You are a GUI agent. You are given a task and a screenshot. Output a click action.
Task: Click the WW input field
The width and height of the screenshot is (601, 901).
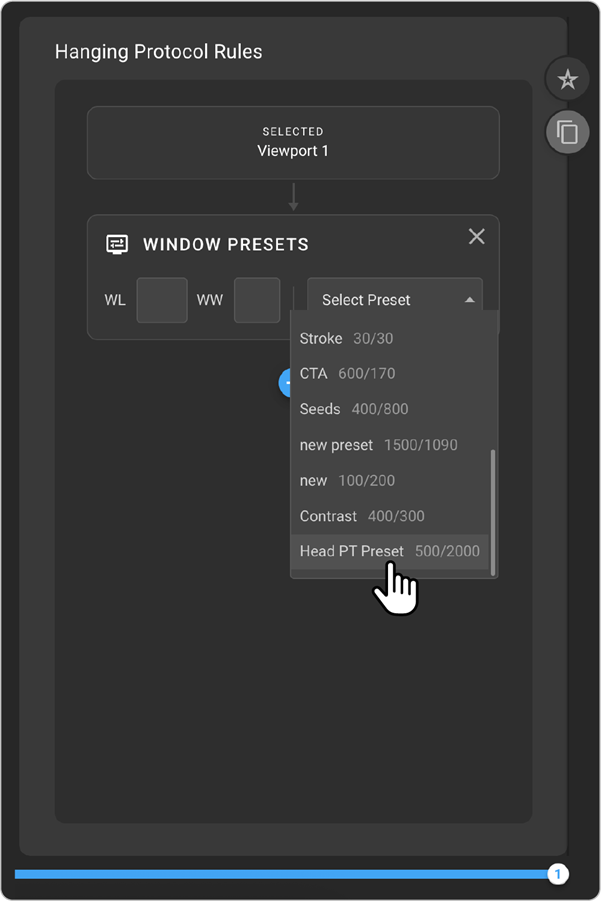click(257, 300)
